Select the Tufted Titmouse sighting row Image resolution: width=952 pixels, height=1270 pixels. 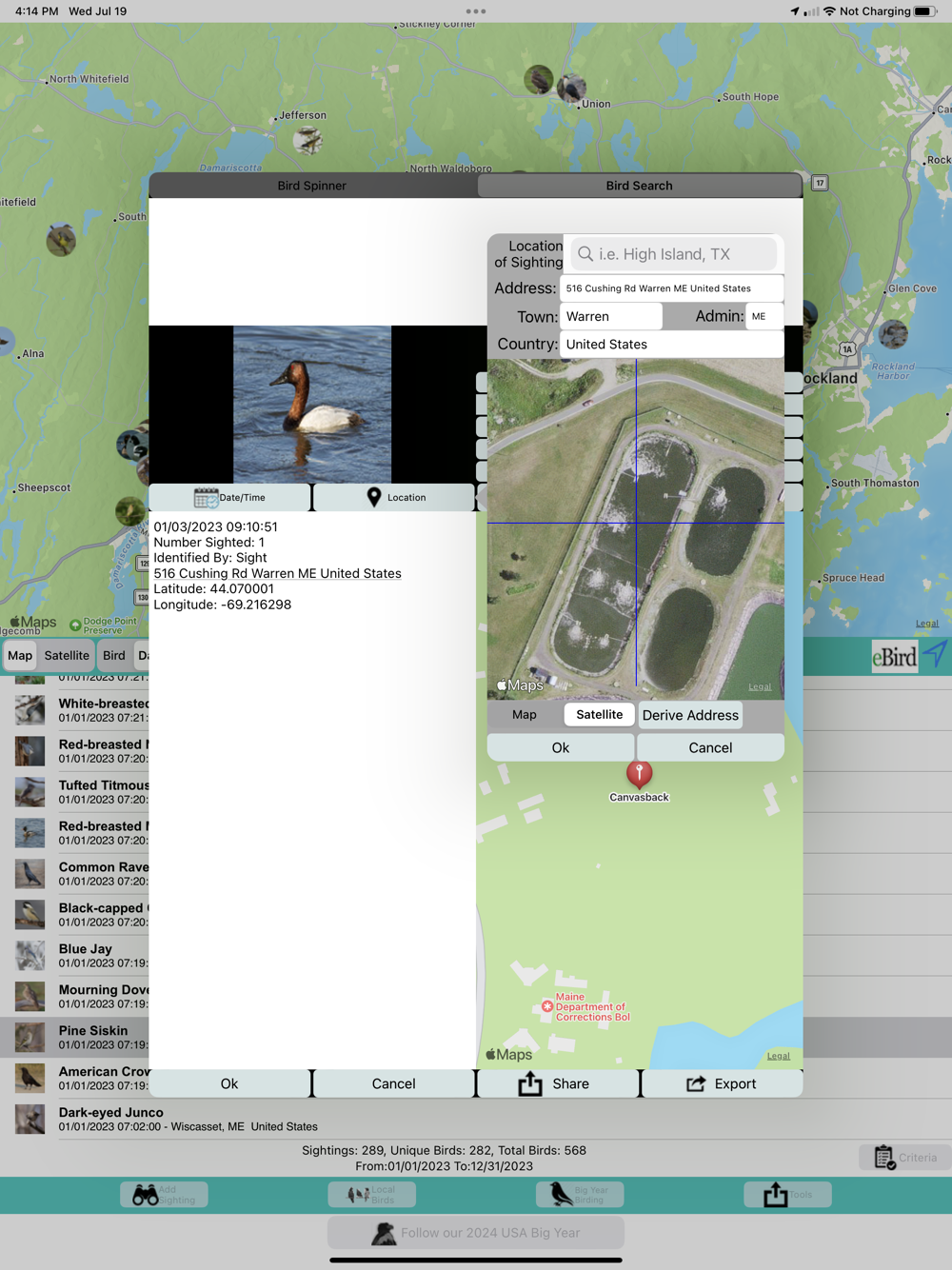74,792
